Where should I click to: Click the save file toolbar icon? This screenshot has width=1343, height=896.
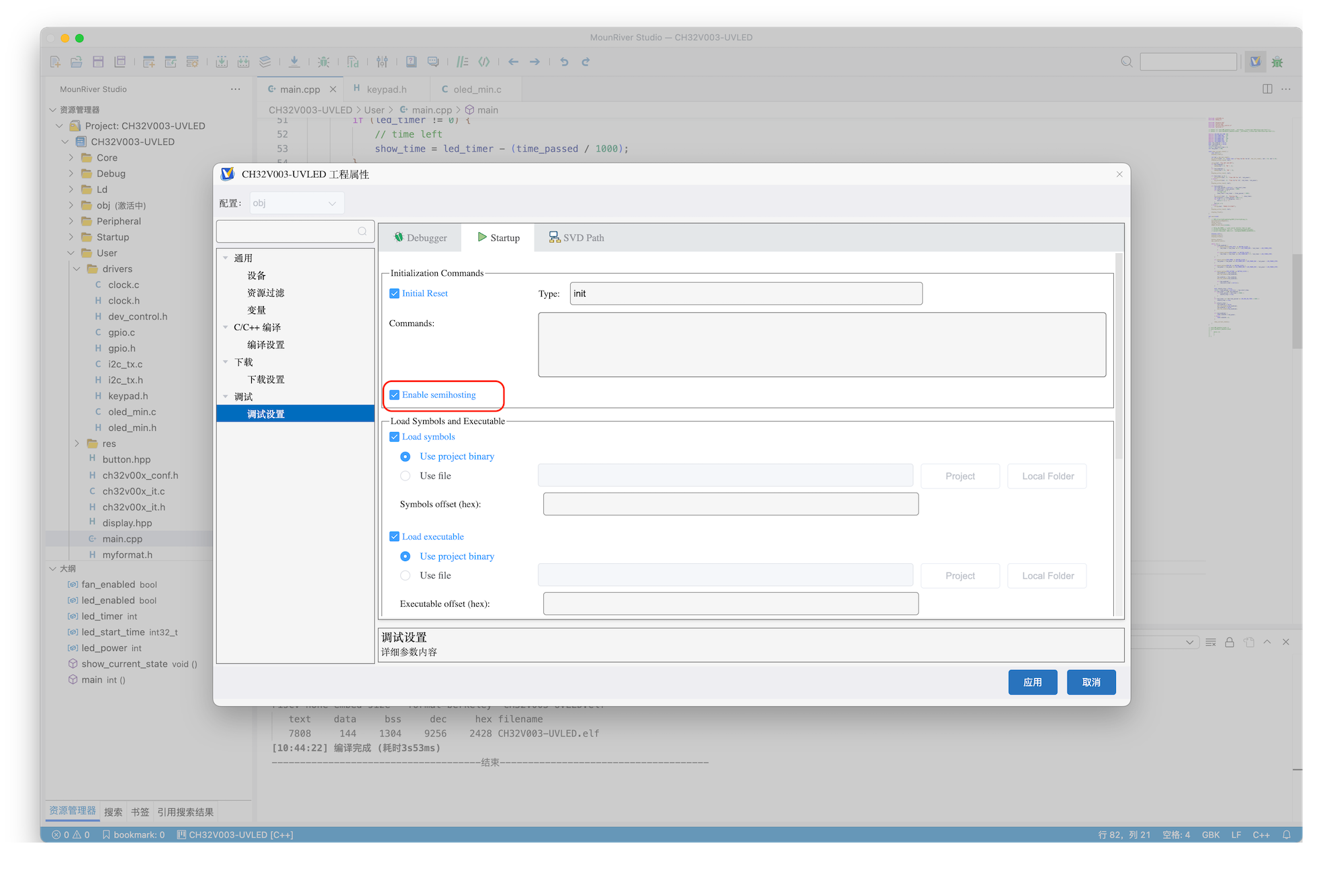(98, 62)
